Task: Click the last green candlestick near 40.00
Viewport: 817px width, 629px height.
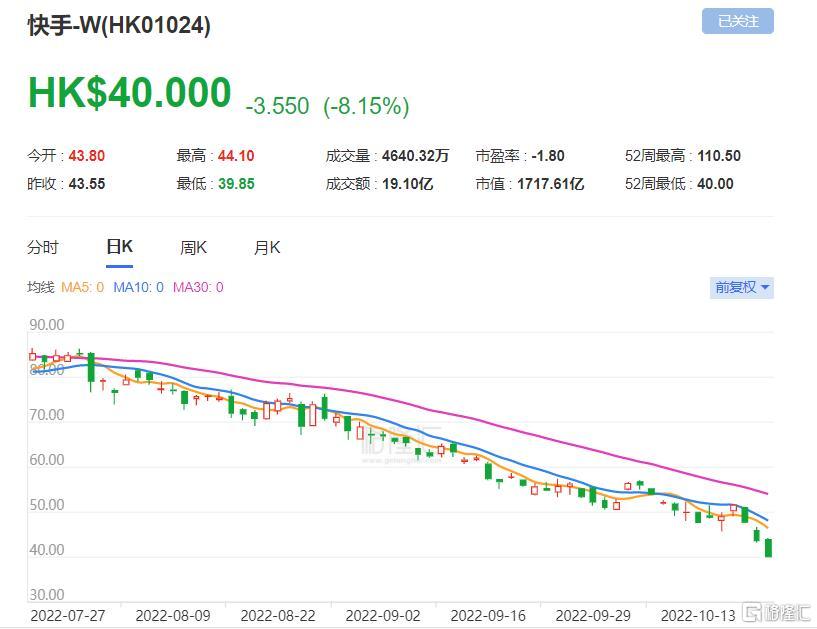Action: pos(768,548)
